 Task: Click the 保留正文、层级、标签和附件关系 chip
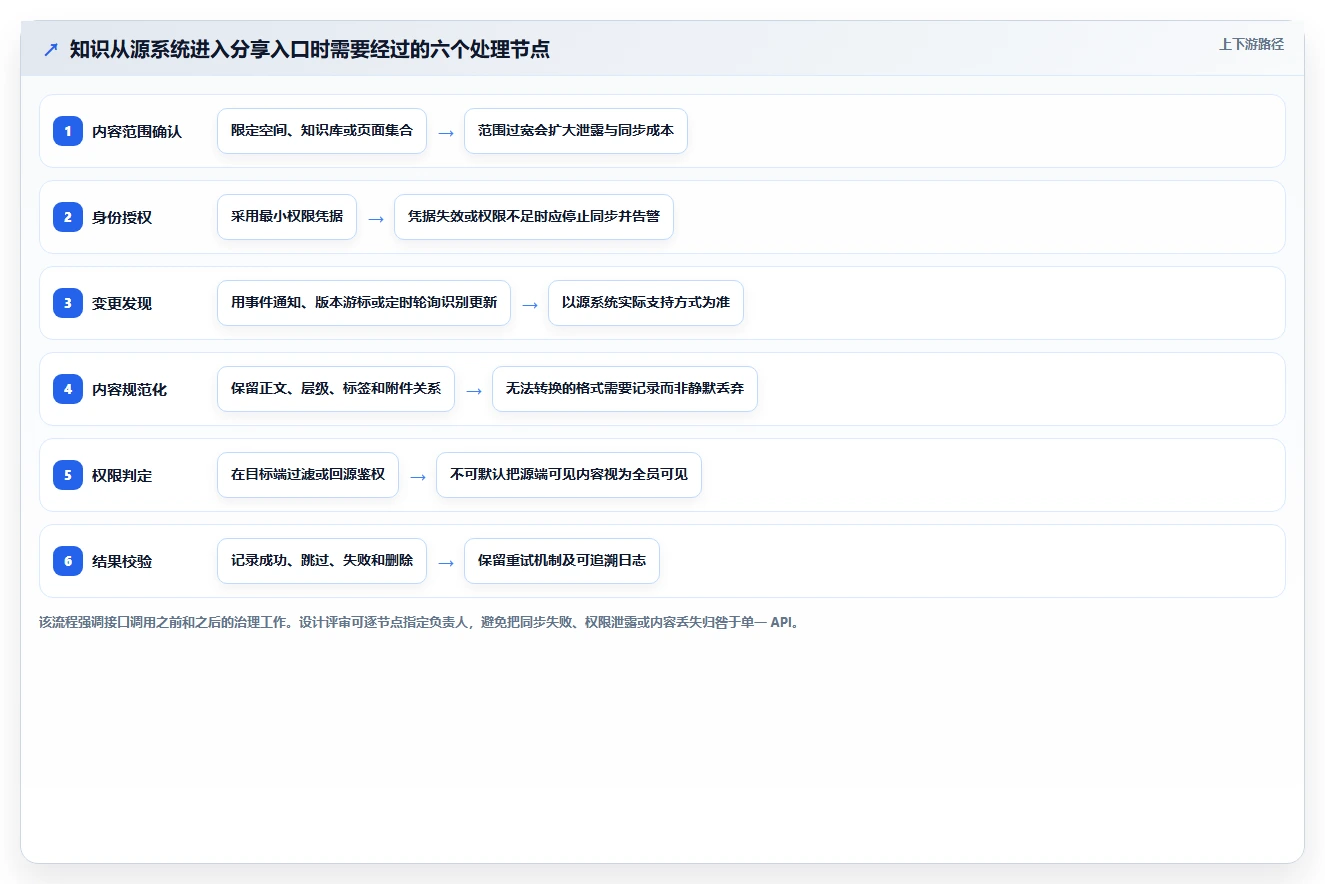coord(336,389)
